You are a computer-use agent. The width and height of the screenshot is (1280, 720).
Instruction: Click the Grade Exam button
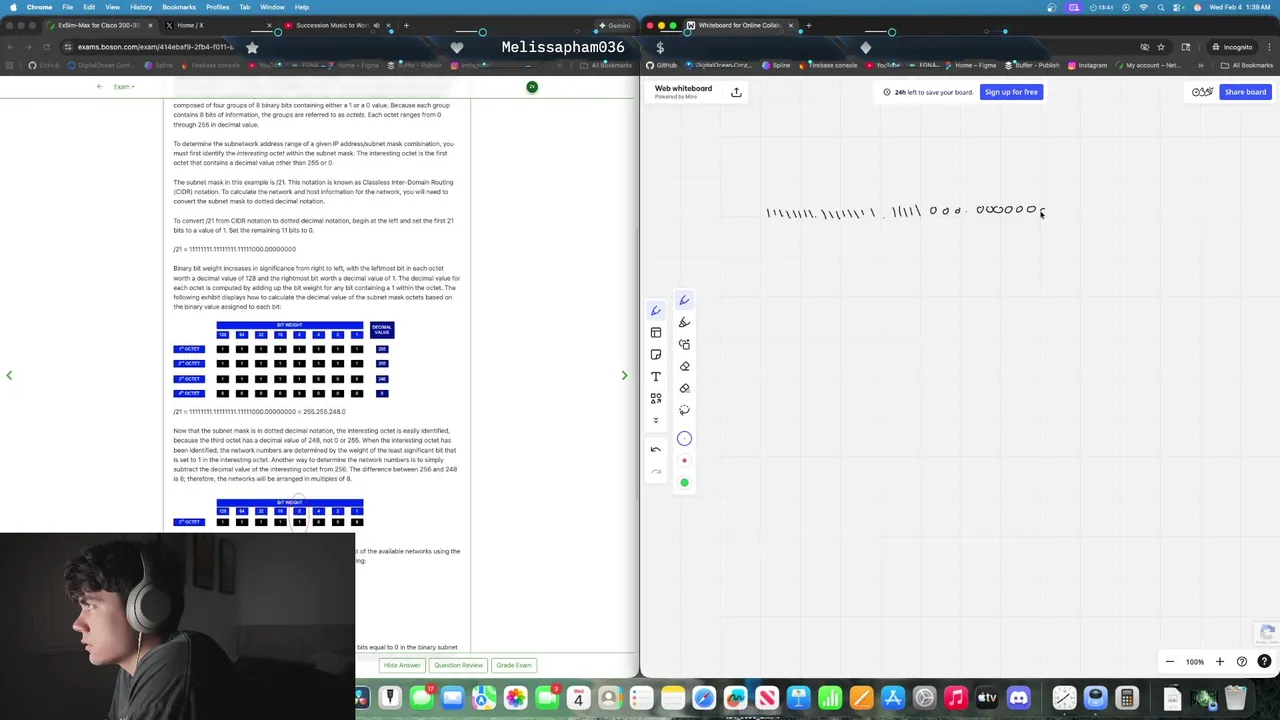(x=514, y=665)
